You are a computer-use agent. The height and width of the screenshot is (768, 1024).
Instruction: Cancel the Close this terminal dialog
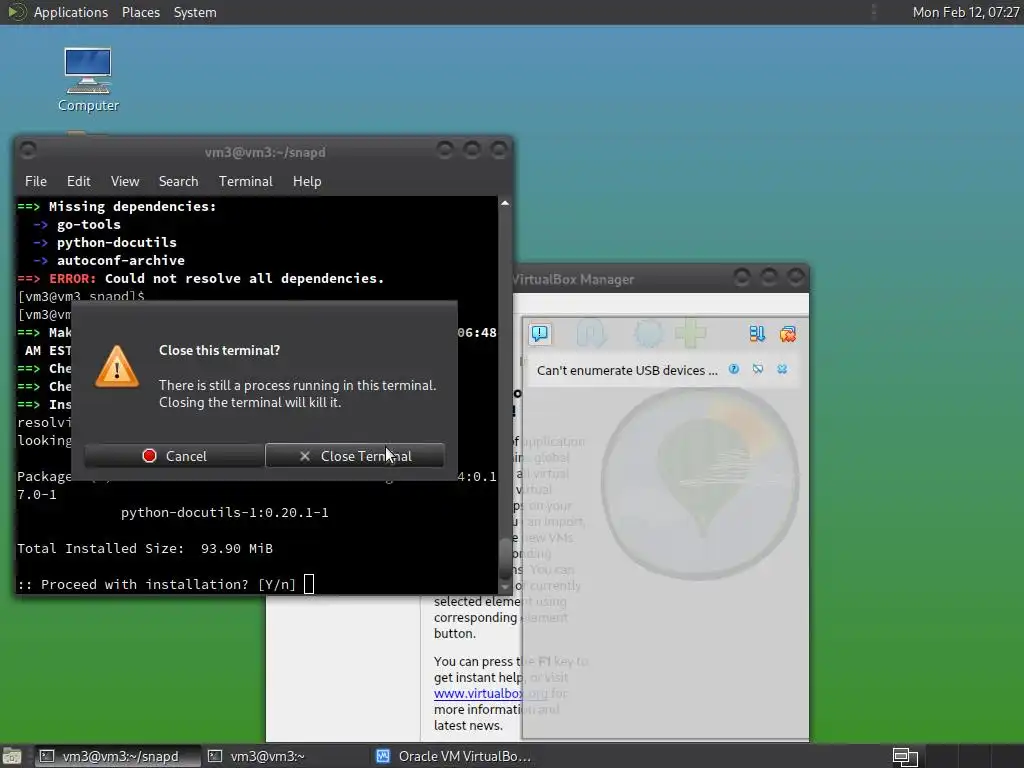click(174, 456)
